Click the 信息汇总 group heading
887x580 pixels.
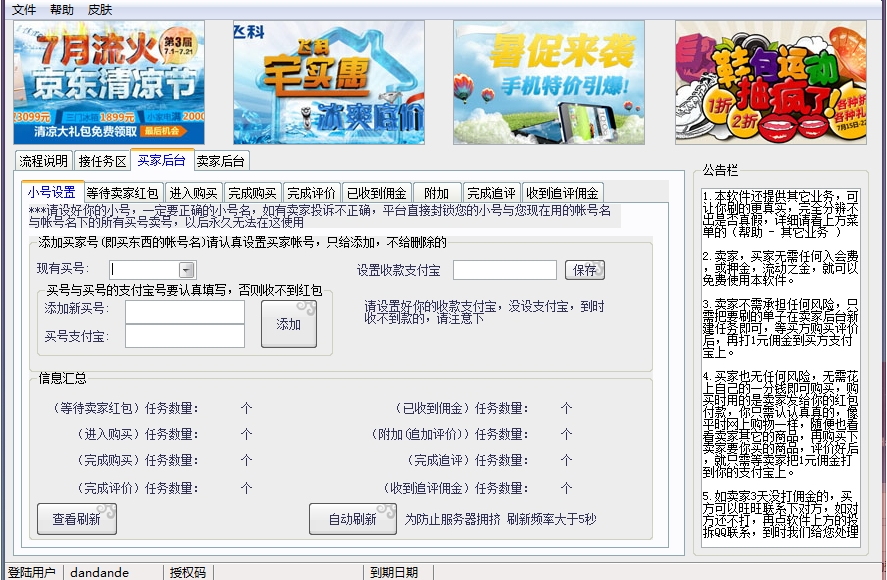click(62, 378)
